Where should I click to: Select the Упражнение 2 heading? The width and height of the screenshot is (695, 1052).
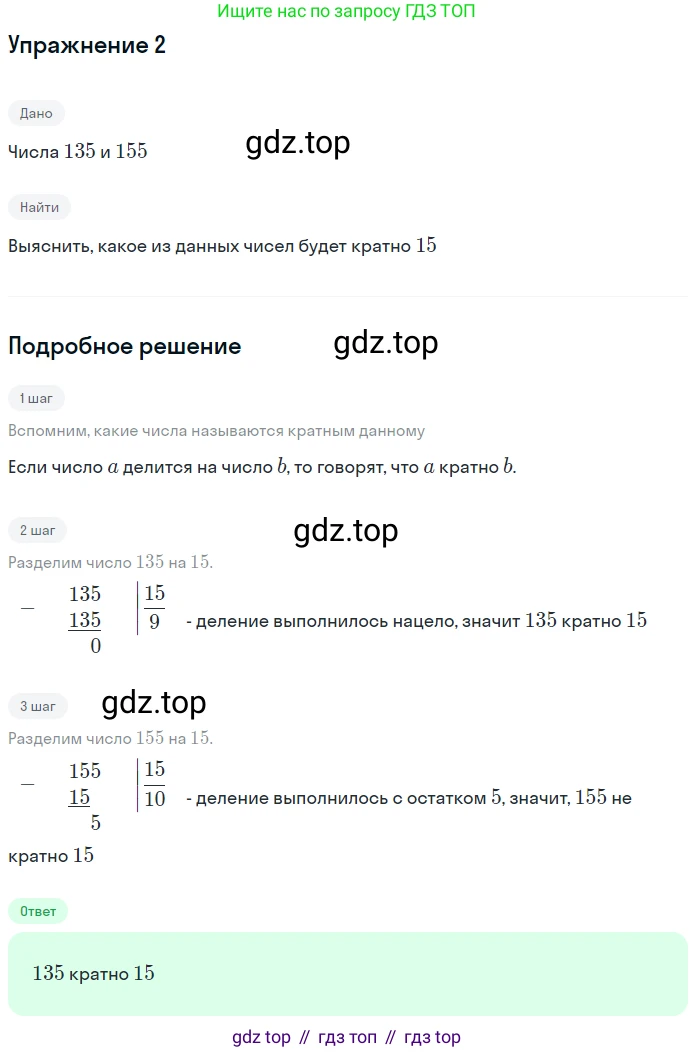[x=87, y=45]
